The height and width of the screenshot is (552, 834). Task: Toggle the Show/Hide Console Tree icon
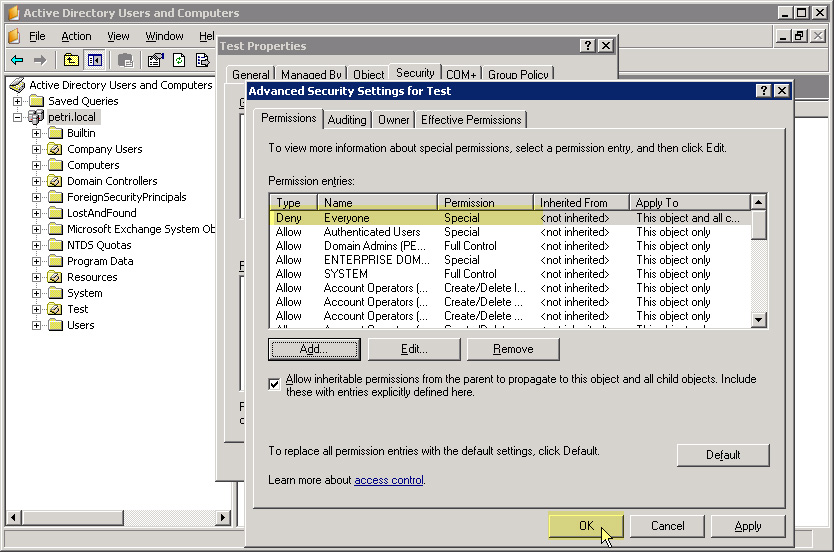pyautogui.click(x=95, y=60)
